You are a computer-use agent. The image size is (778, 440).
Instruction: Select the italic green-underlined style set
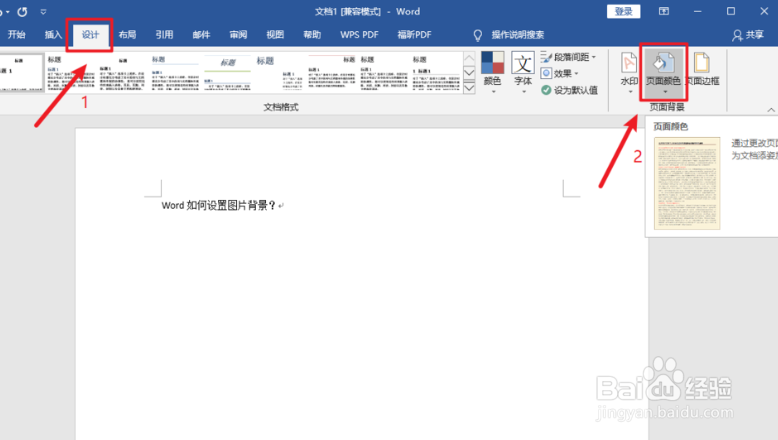click(227, 72)
